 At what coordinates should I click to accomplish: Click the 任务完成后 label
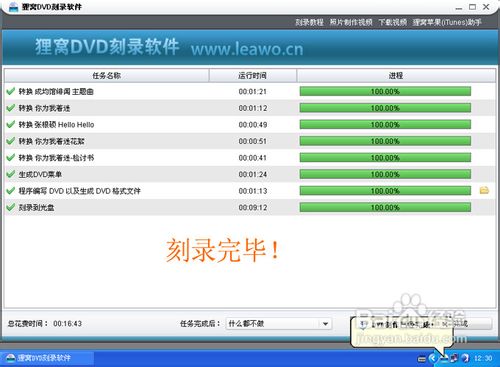200,324
